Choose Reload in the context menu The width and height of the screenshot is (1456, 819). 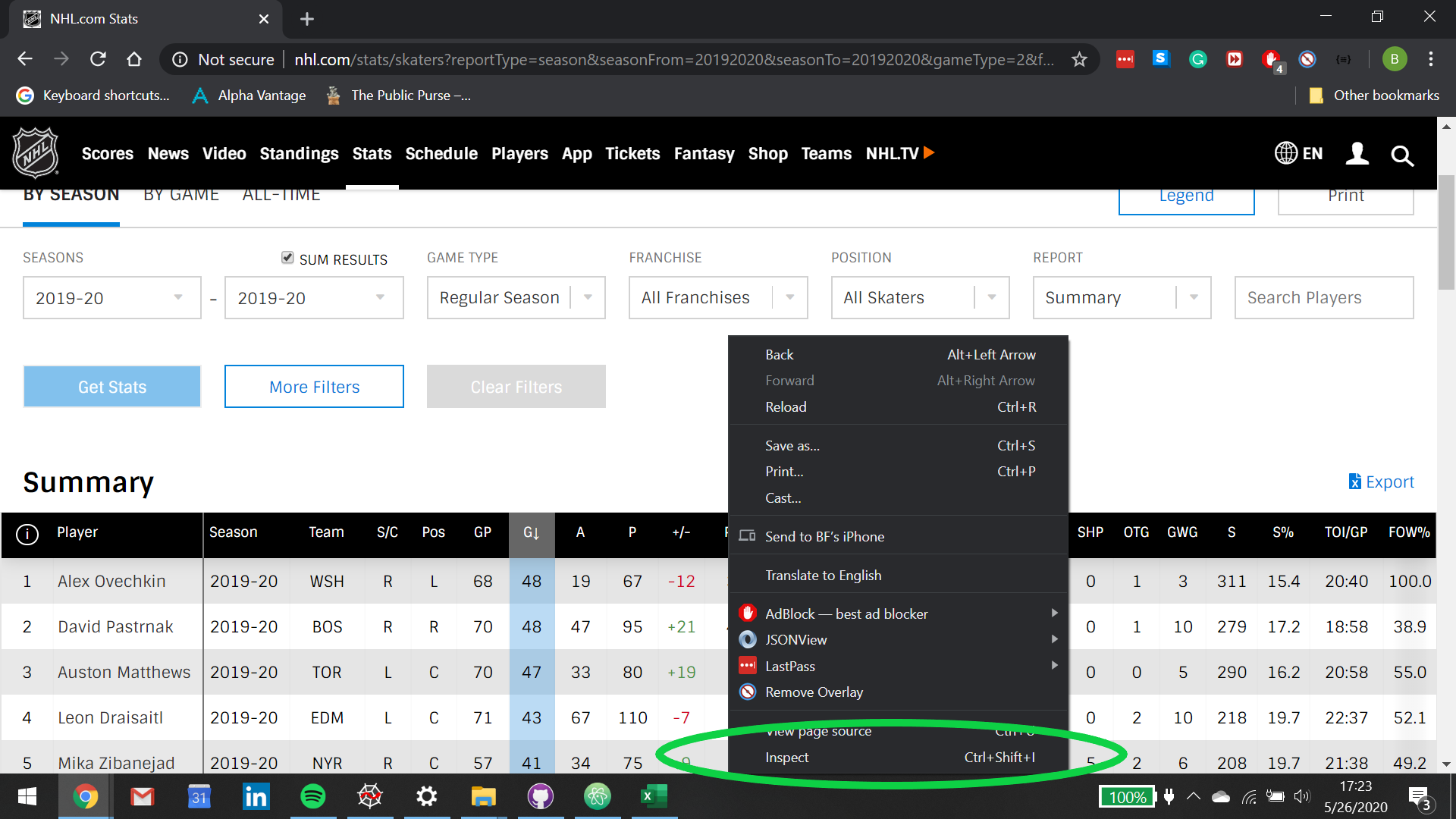(x=898, y=407)
